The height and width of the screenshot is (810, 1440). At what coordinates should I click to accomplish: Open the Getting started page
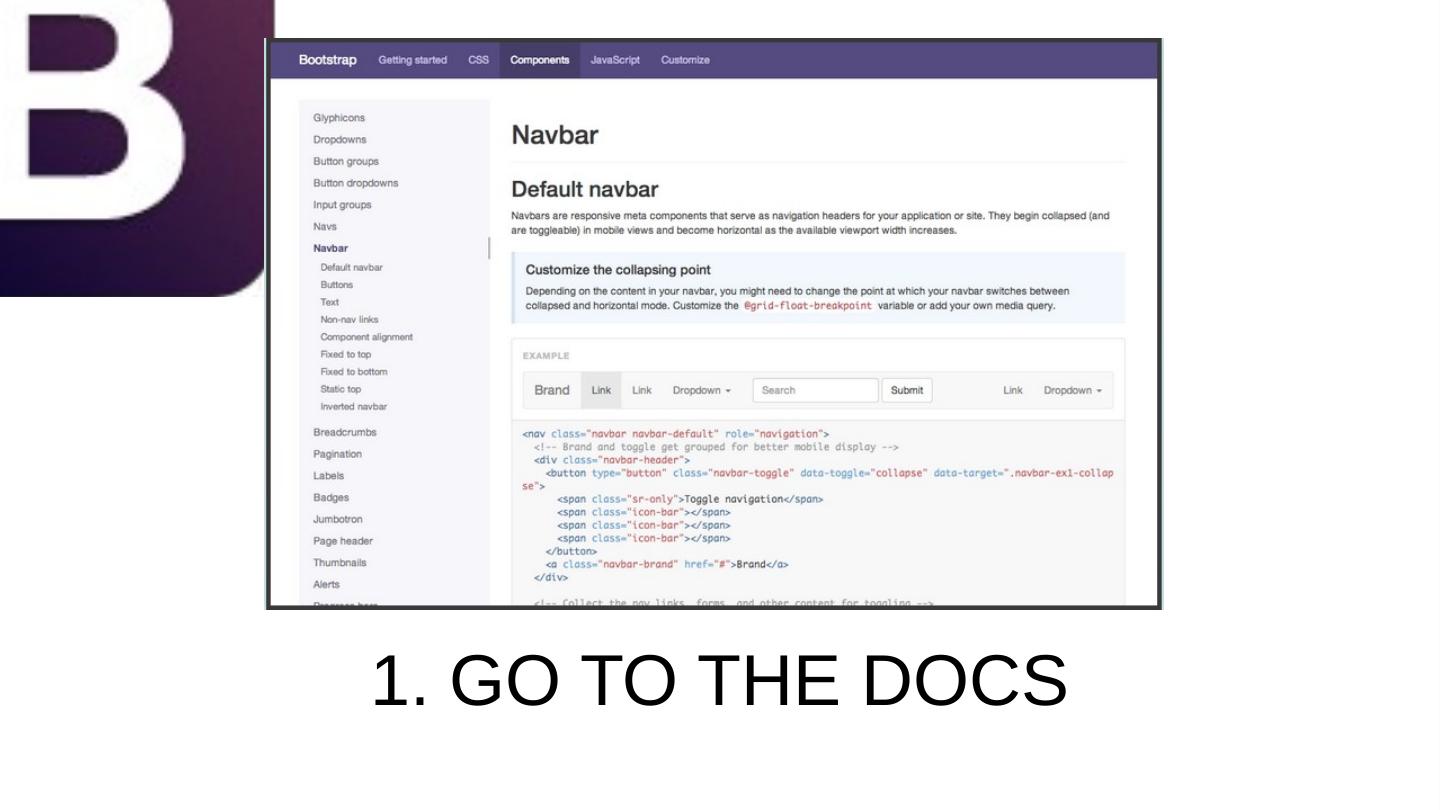click(x=413, y=60)
